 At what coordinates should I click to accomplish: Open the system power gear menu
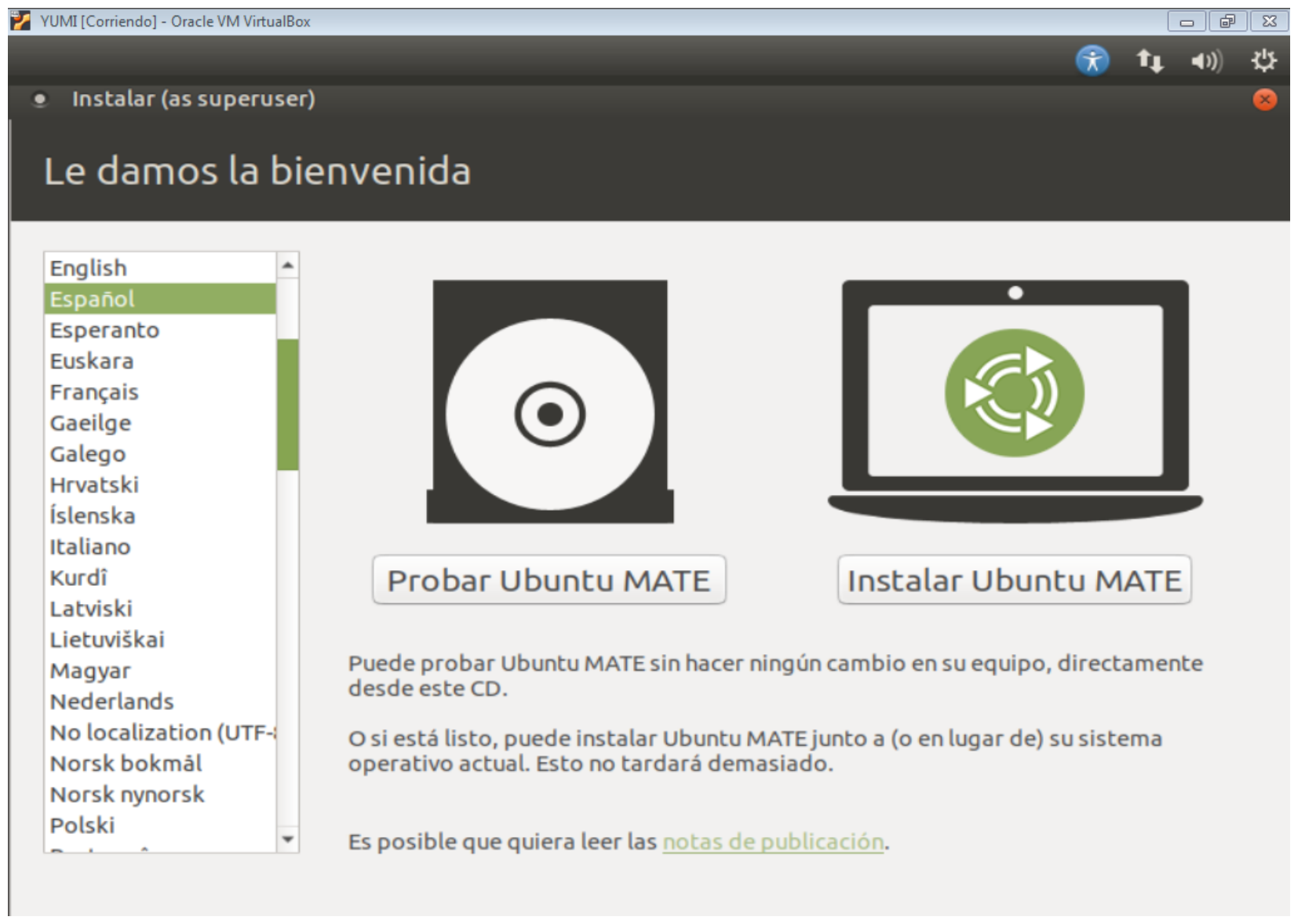pyautogui.click(x=1263, y=60)
